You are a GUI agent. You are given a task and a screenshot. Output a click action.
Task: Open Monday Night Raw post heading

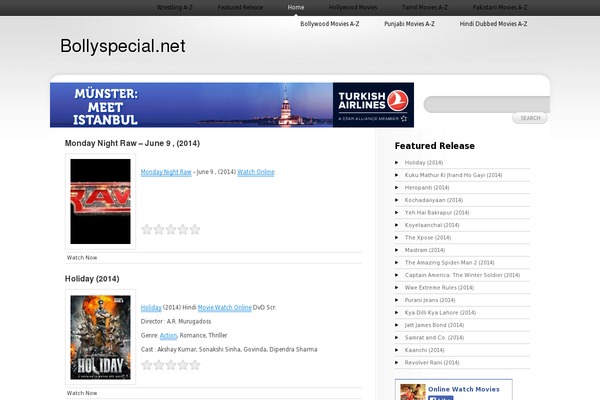pos(132,143)
